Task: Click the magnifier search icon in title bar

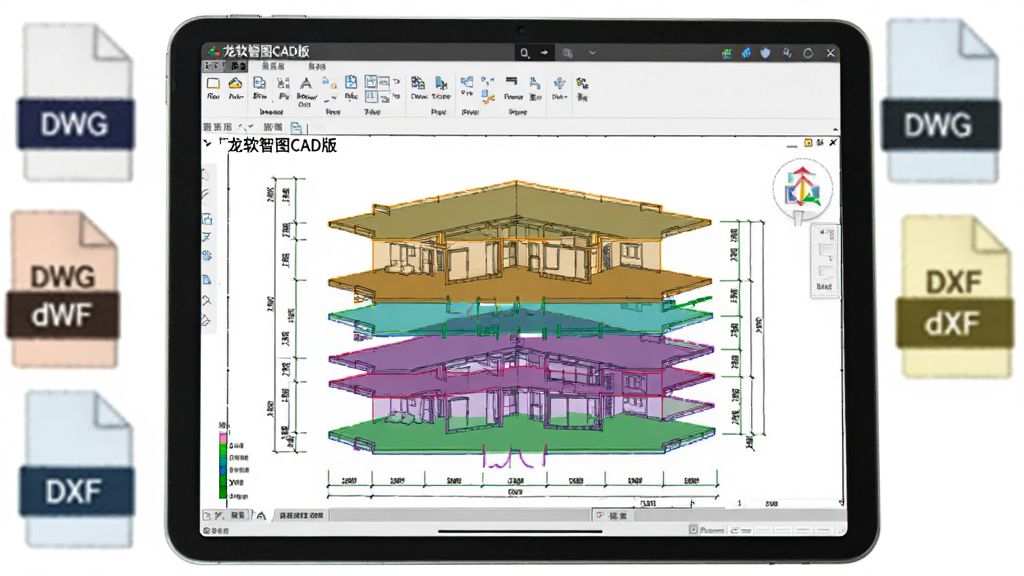Action: [524, 53]
